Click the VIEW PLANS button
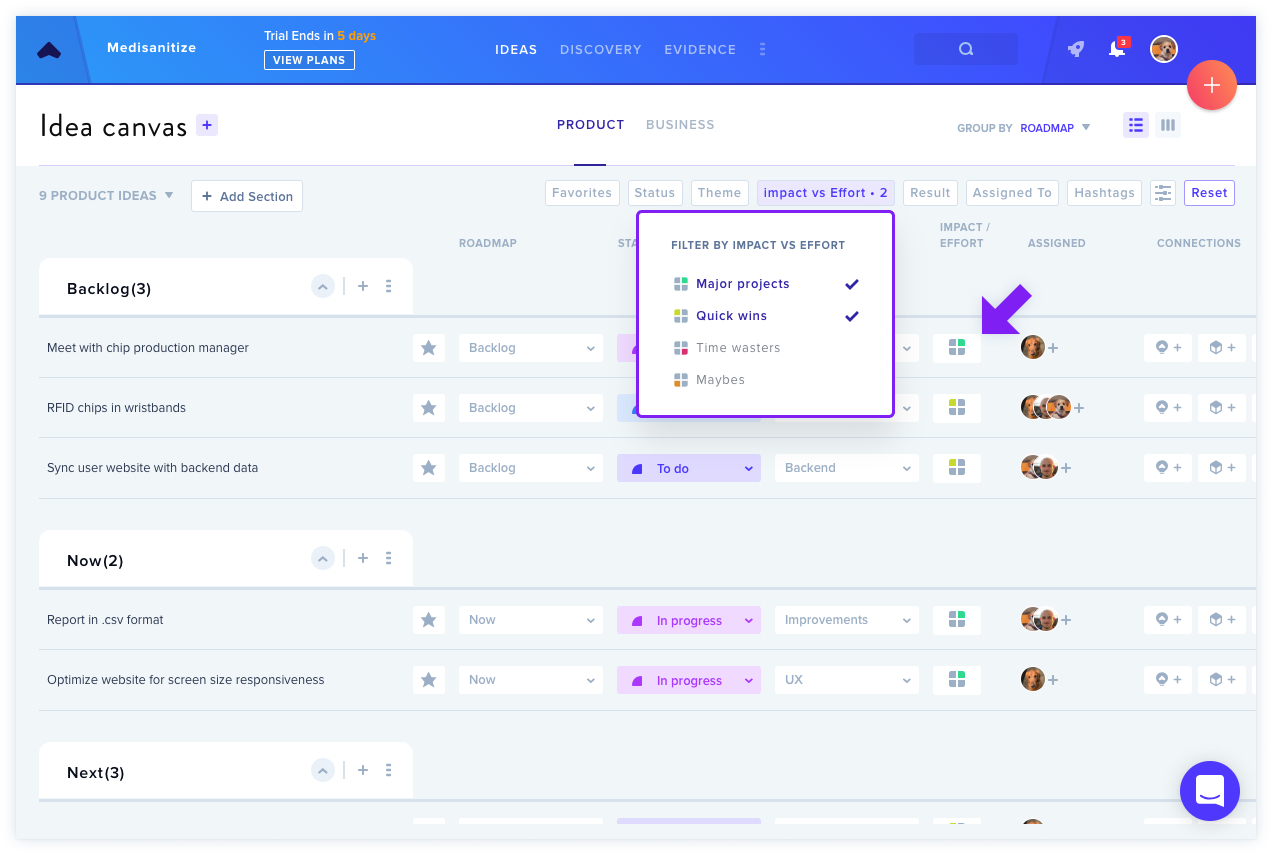 click(x=309, y=60)
